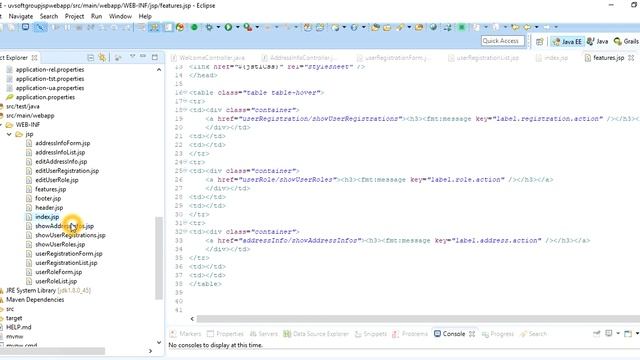
Task: Click Open Console icon in Console view
Action: click(629, 334)
